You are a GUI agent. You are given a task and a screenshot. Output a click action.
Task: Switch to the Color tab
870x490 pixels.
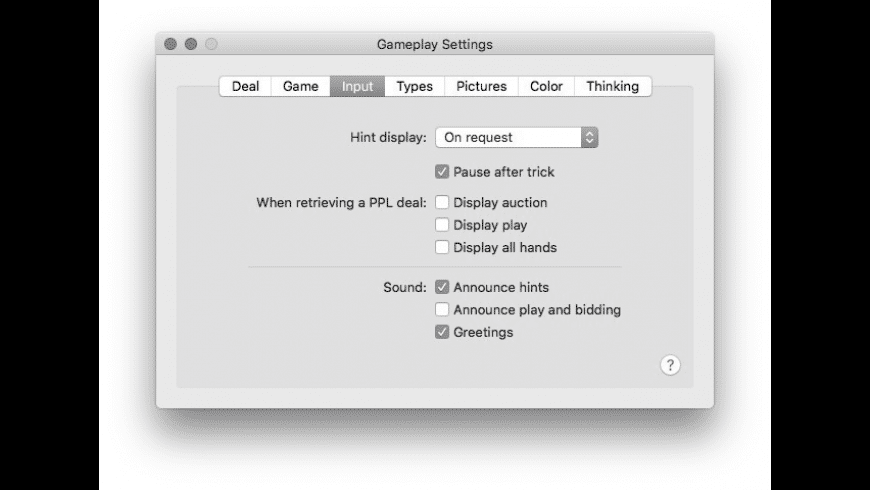(x=546, y=86)
